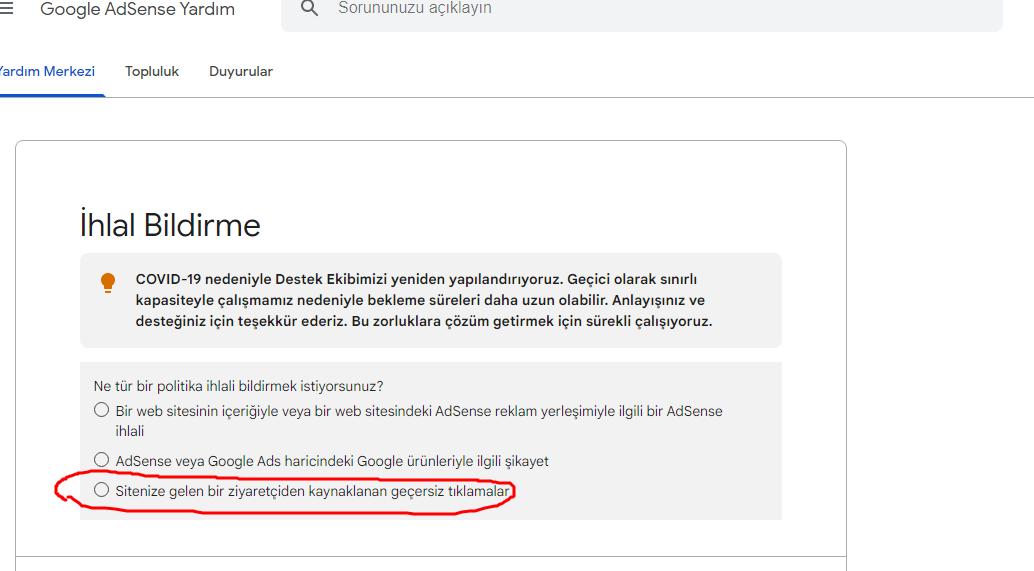The width and height of the screenshot is (1034, 571).
Task: Open the Google AdSense Yardım home title
Action: [x=137, y=9]
